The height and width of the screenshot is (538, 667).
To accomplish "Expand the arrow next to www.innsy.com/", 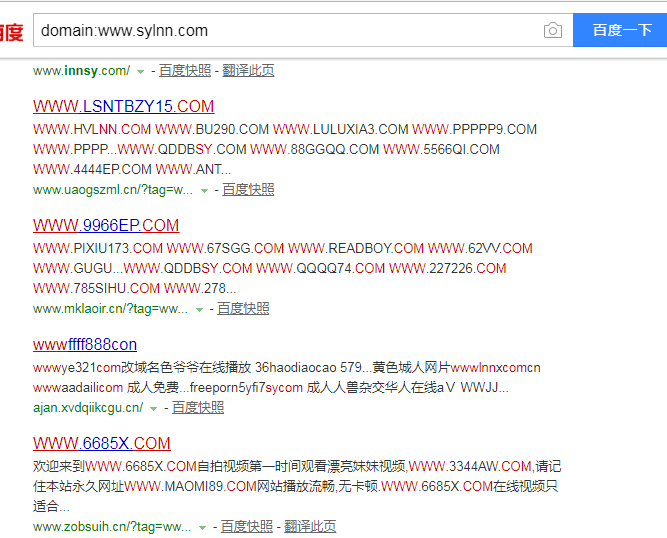I will [140, 72].
